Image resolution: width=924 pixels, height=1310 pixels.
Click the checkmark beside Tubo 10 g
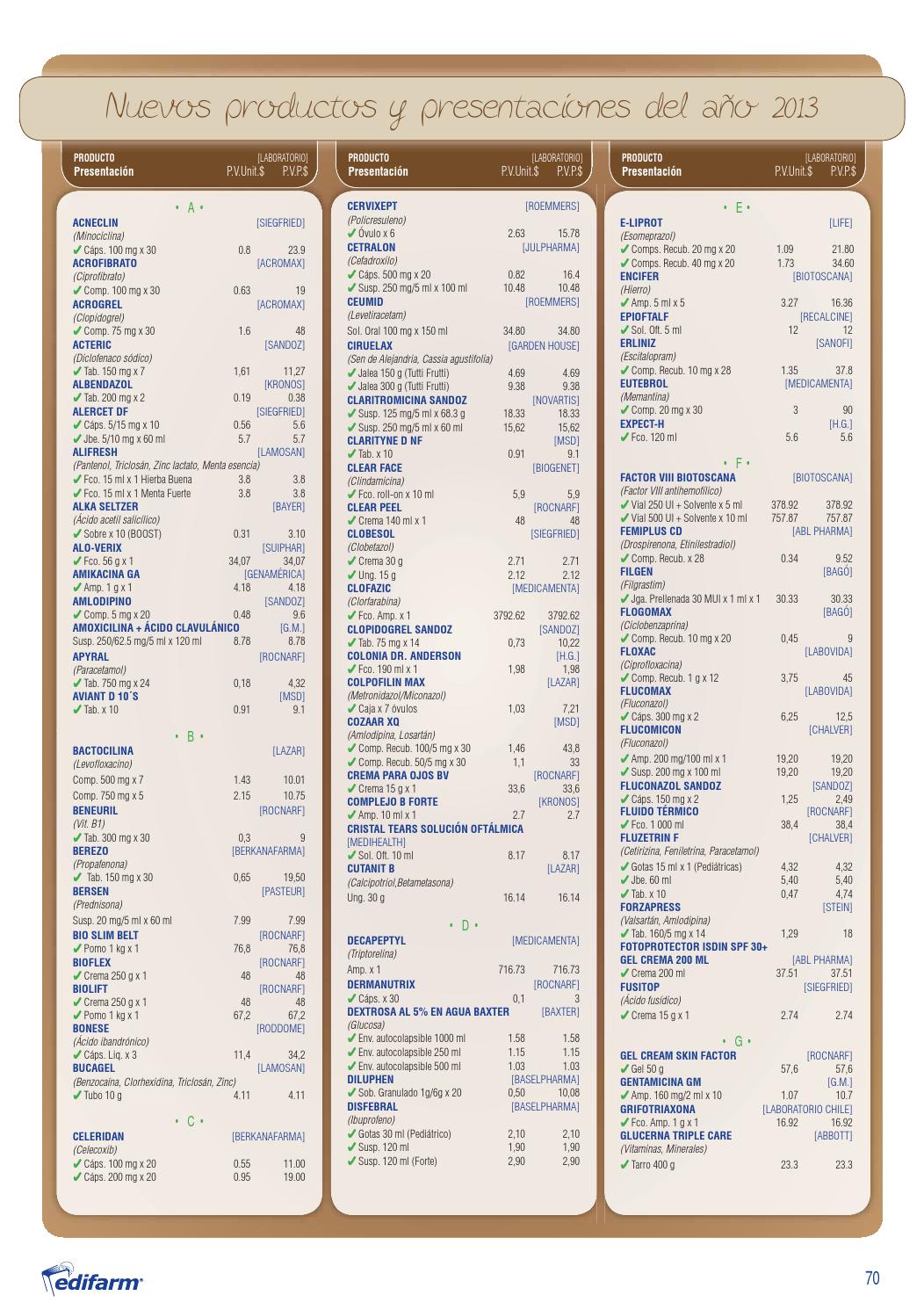(x=77, y=1096)
